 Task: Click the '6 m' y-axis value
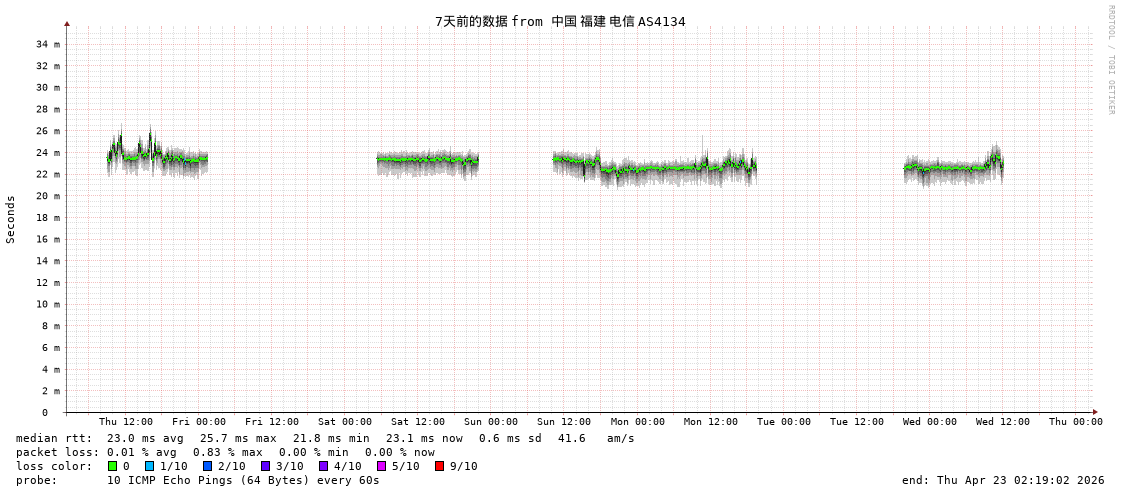51,347
